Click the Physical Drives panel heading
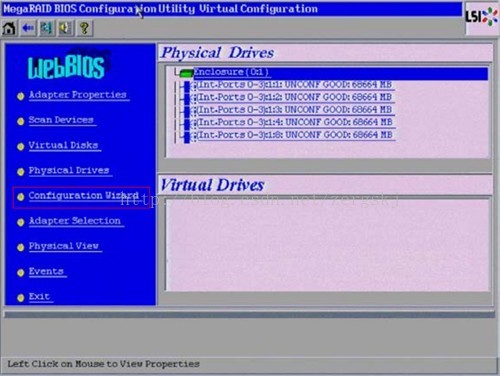Viewport: 500px width, 376px height. pyautogui.click(x=218, y=53)
